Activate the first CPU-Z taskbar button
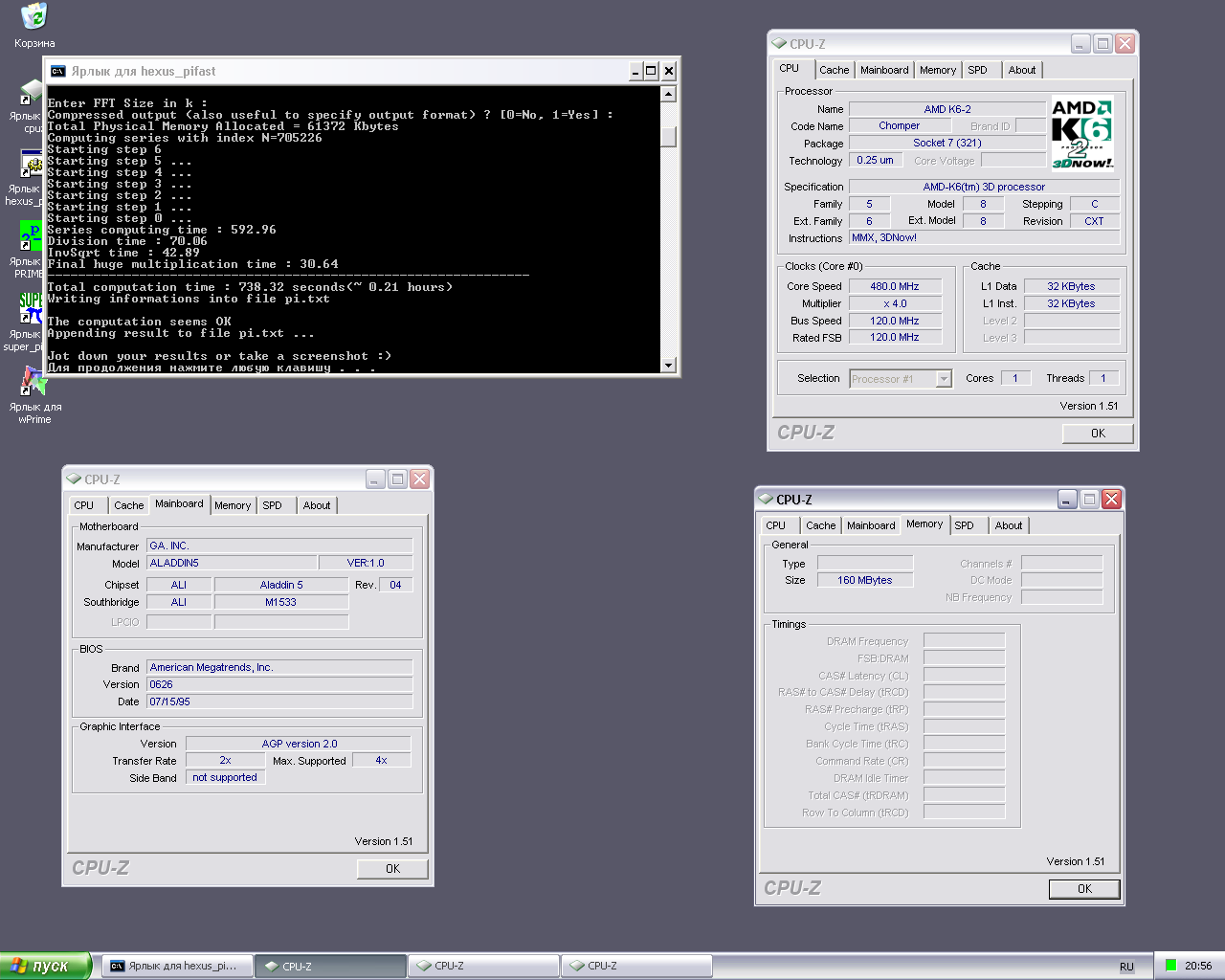Viewport: 1225px width, 980px height. pos(331,966)
